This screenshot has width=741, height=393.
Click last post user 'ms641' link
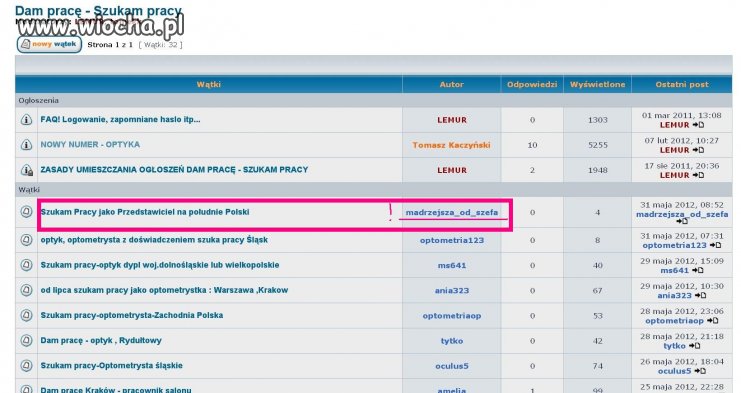click(x=674, y=271)
